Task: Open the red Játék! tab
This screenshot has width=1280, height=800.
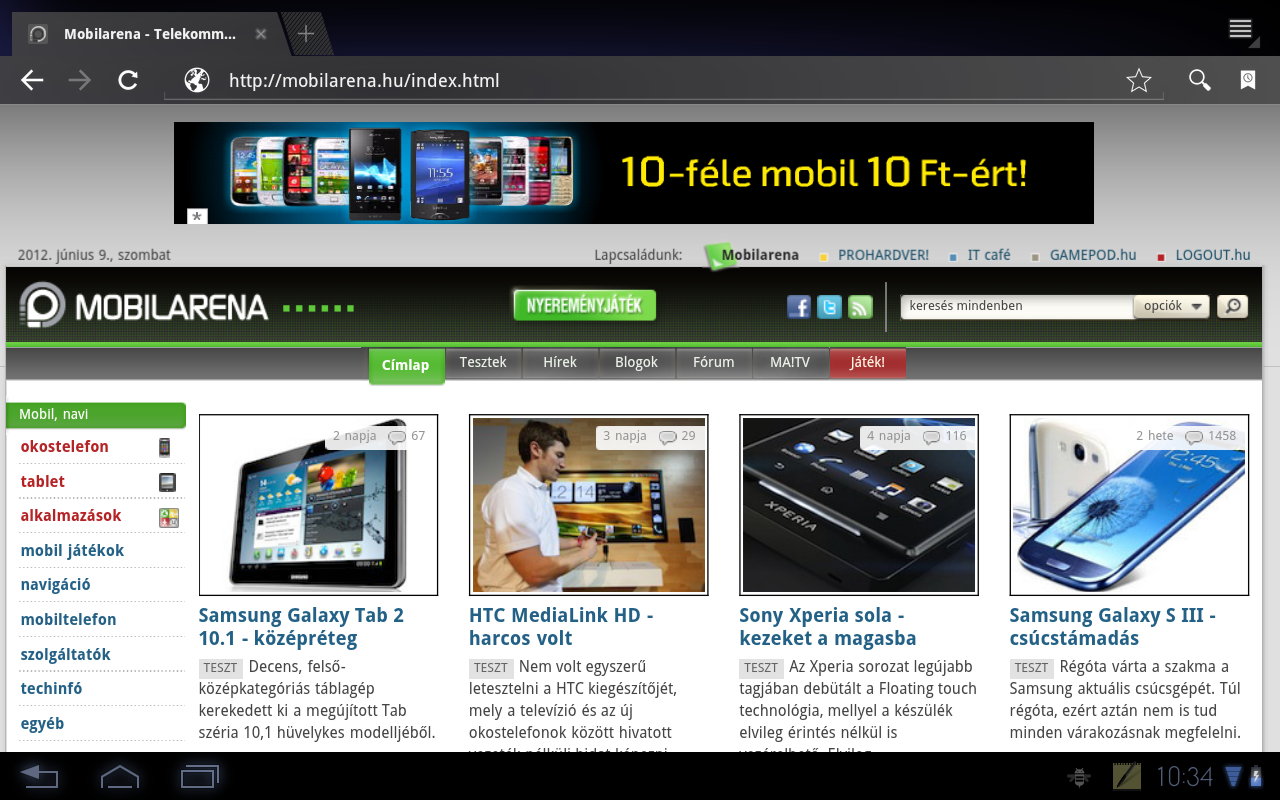Action: (x=867, y=362)
